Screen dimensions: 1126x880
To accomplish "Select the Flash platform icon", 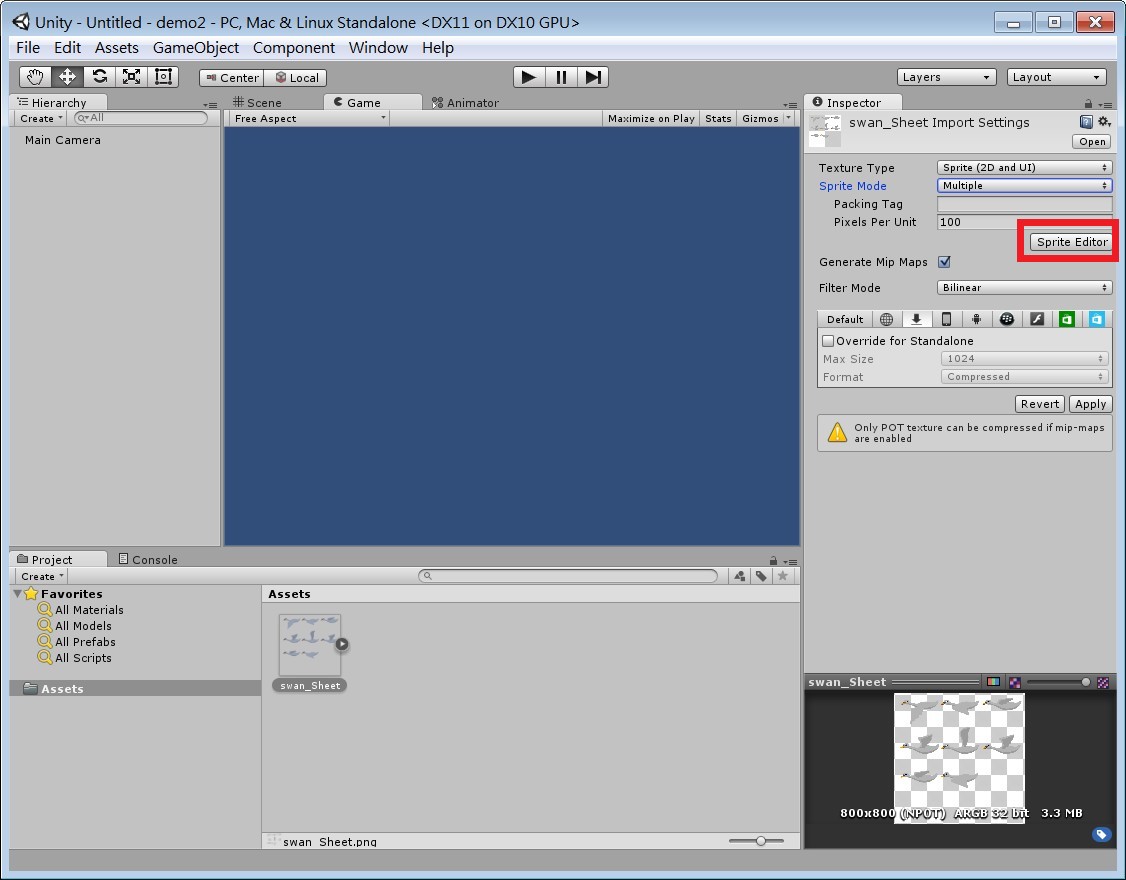I will pyautogui.click(x=1037, y=320).
